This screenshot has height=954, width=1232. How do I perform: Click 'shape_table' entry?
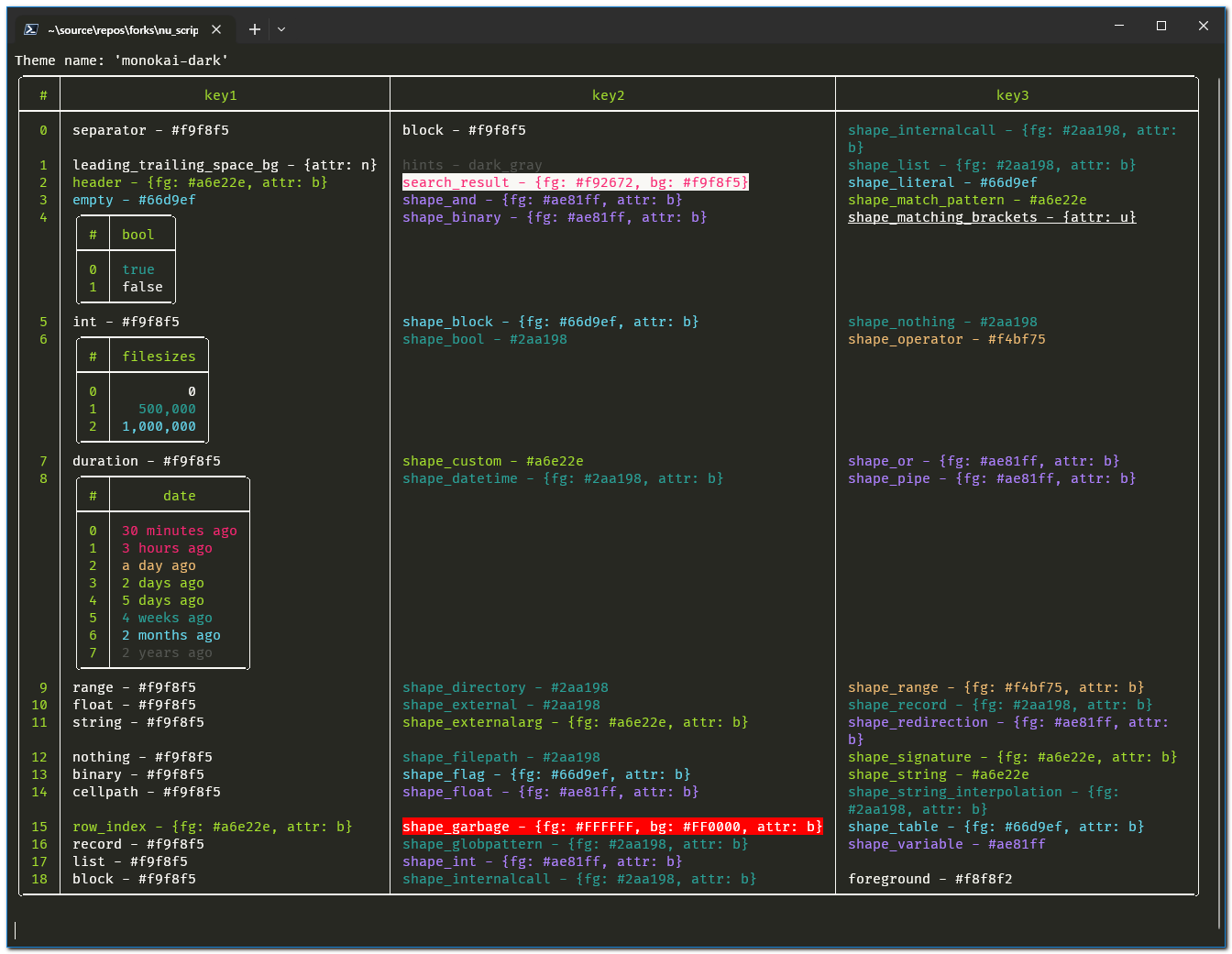[x=996, y=827]
